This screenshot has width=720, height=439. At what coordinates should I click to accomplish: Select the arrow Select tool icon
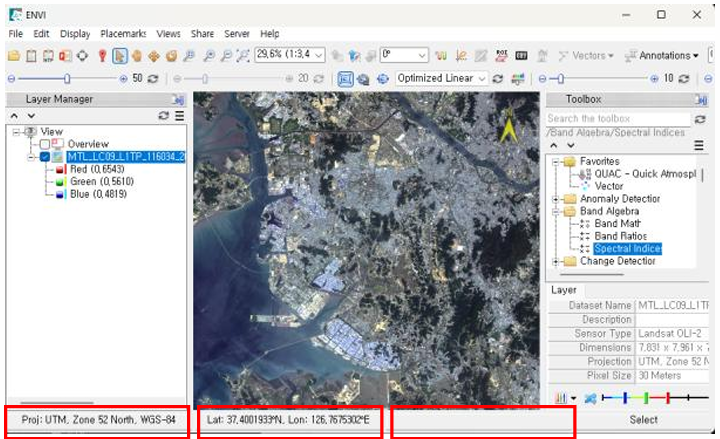tap(120, 56)
